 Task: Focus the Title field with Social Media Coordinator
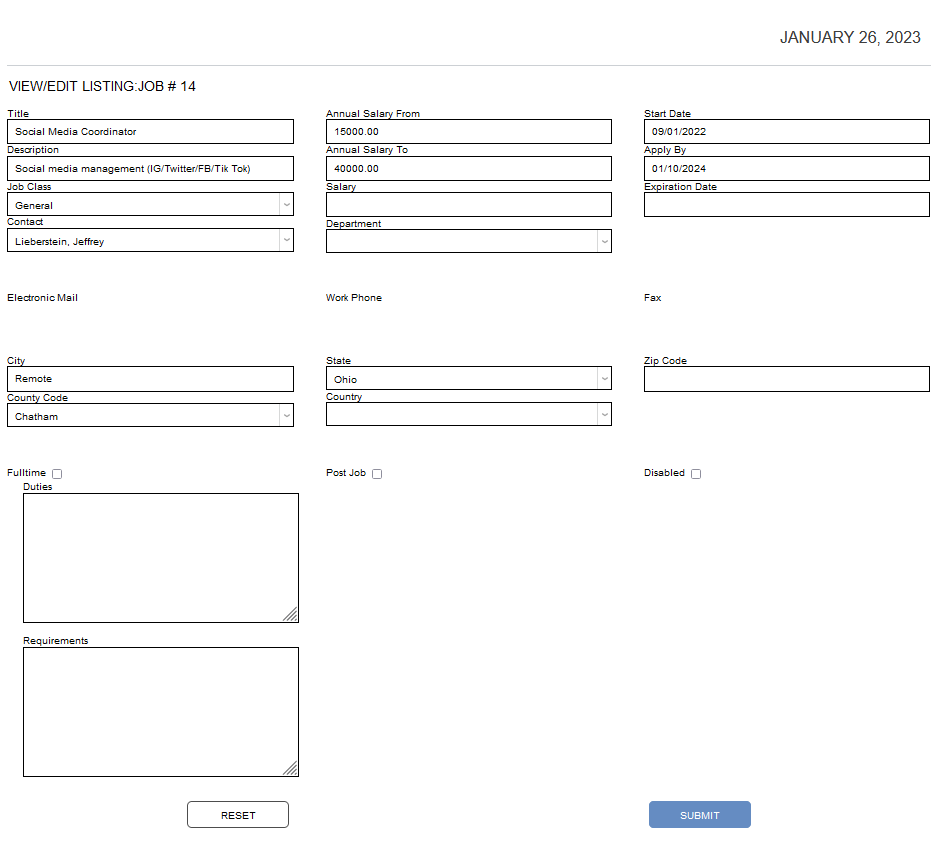click(x=150, y=131)
